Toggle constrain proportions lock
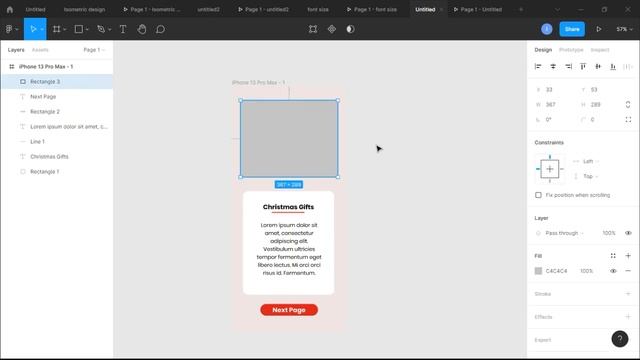Screen dimensions: 640x360 (628, 104)
